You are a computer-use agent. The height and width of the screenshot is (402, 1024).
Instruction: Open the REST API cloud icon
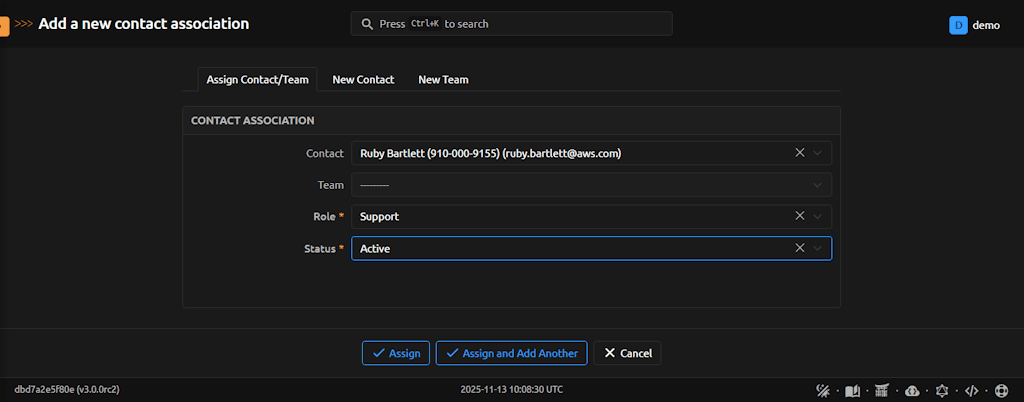(912, 390)
